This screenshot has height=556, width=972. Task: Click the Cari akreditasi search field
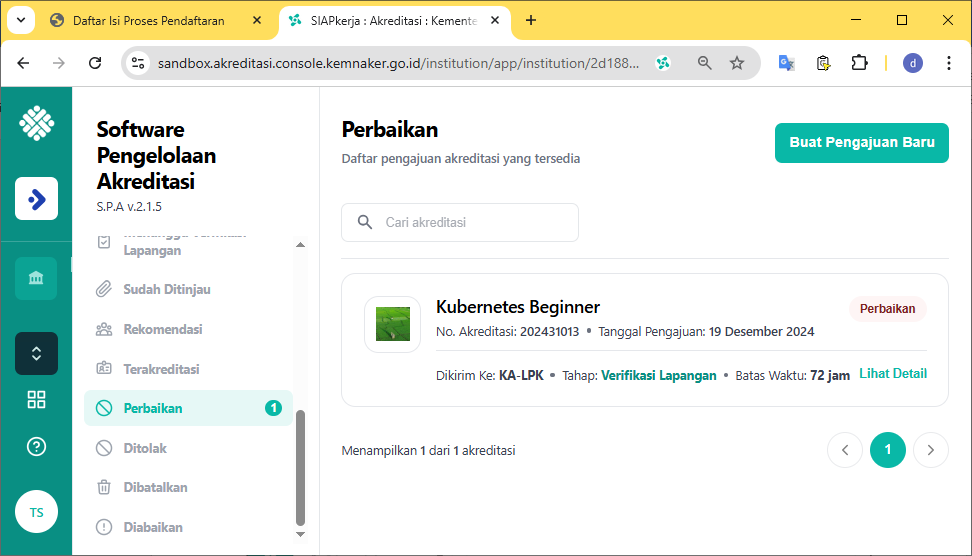[460, 222]
